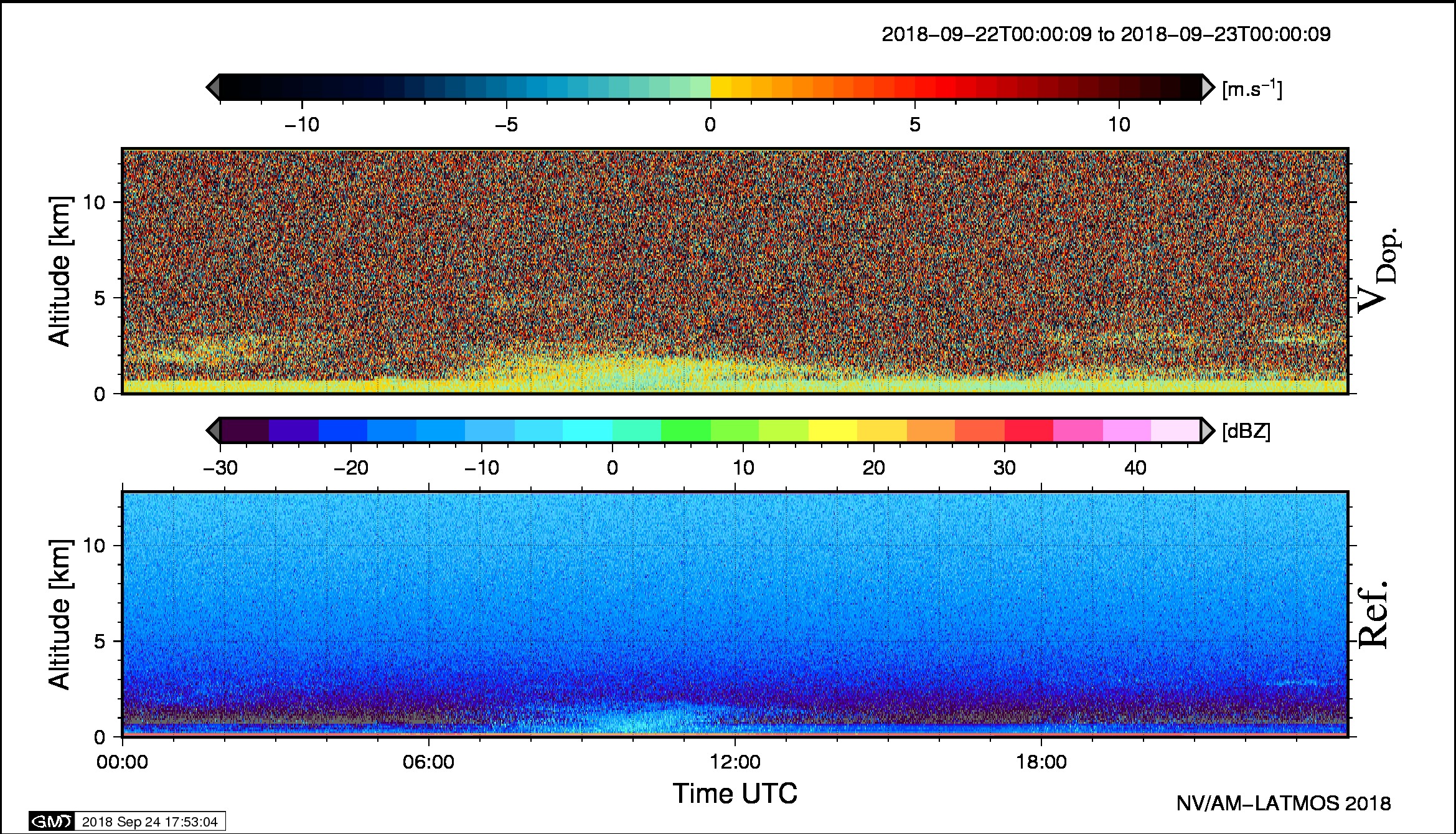Click the date range title text
This screenshot has height=834, width=1456.
[x=1106, y=34]
